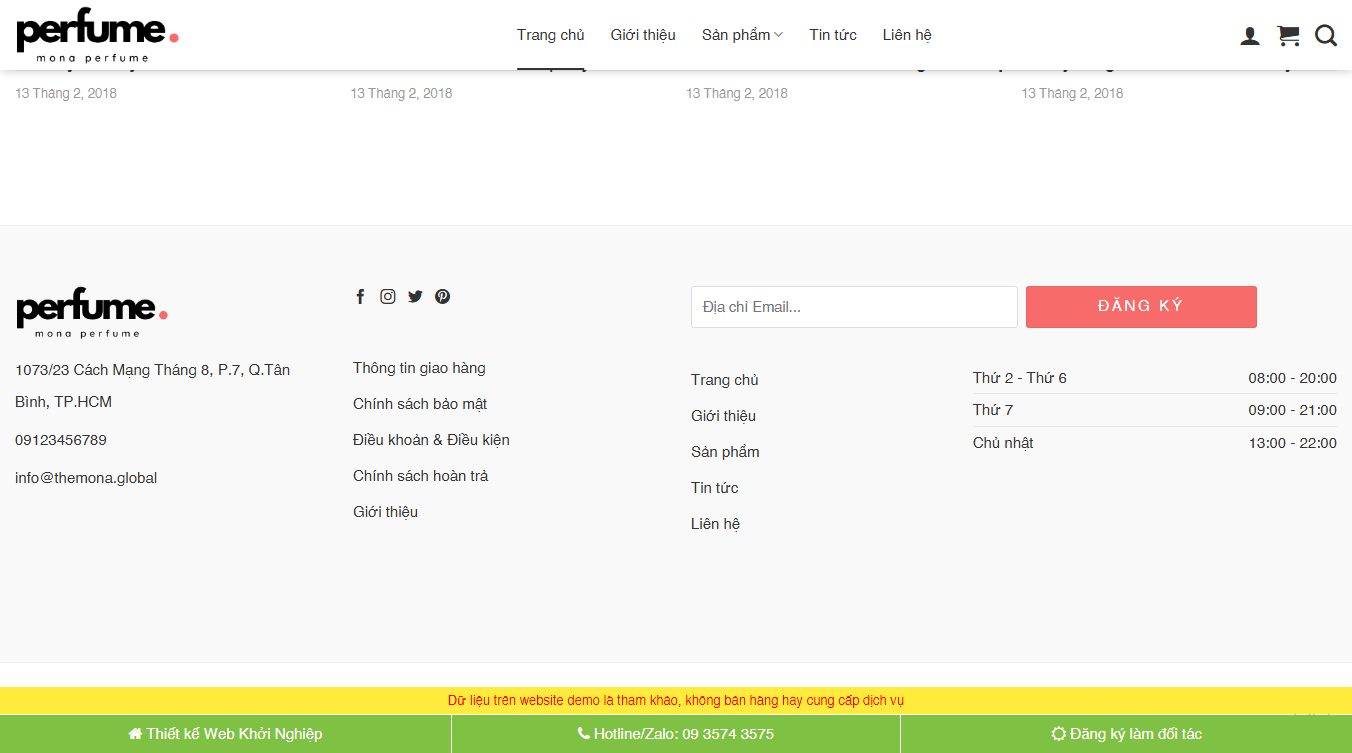The height and width of the screenshot is (753, 1352).
Task: Click footer Trang chủ link
Action: point(725,380)
